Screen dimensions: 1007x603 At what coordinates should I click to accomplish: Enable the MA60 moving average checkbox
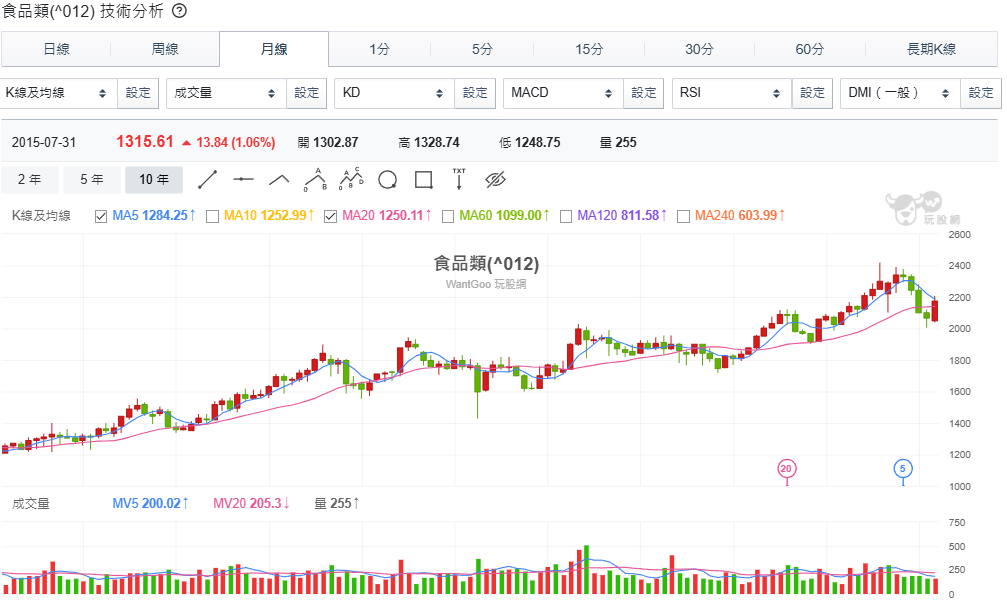(449, 216)
